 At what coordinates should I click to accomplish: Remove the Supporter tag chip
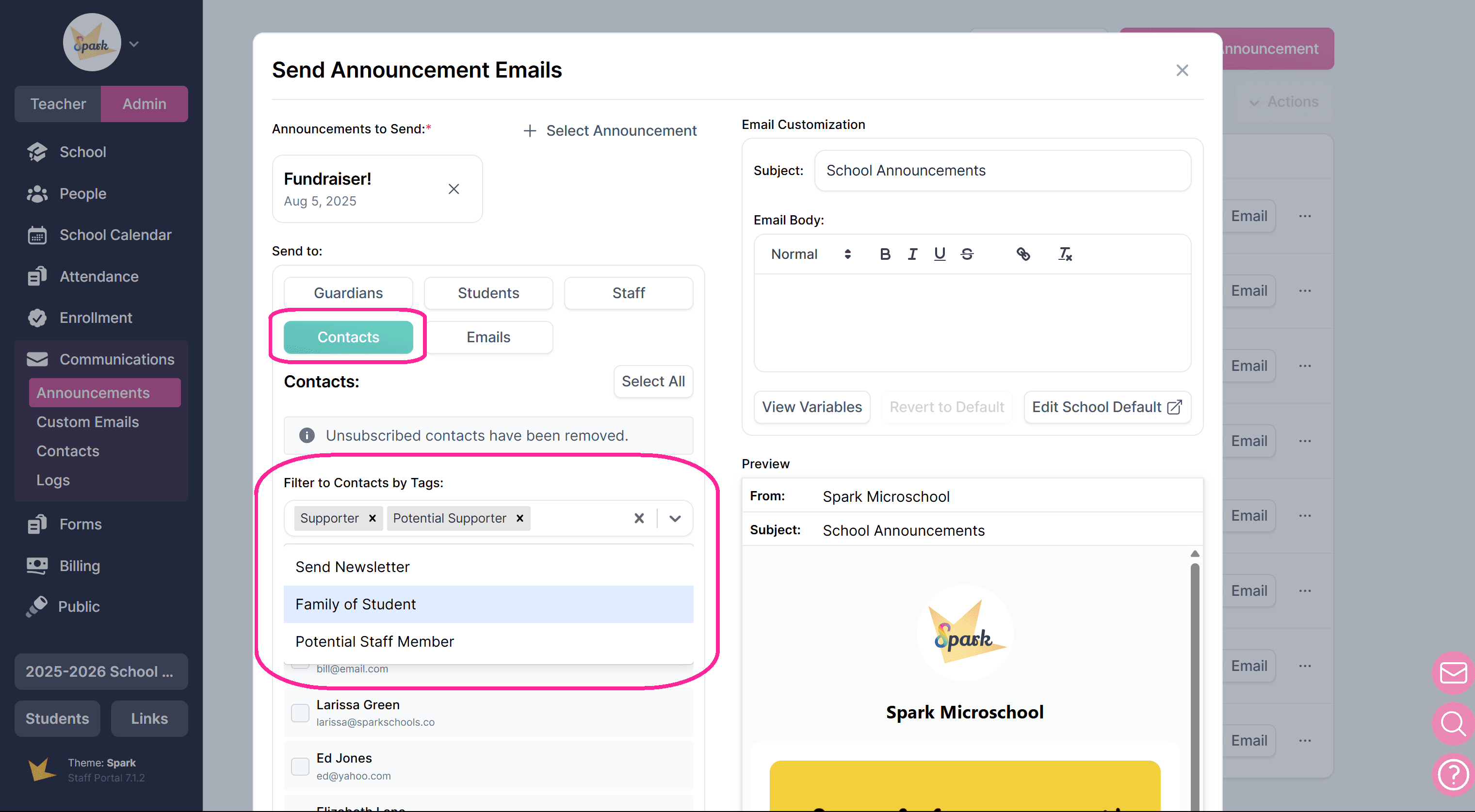pyautogui.click(x=372, y=518)
